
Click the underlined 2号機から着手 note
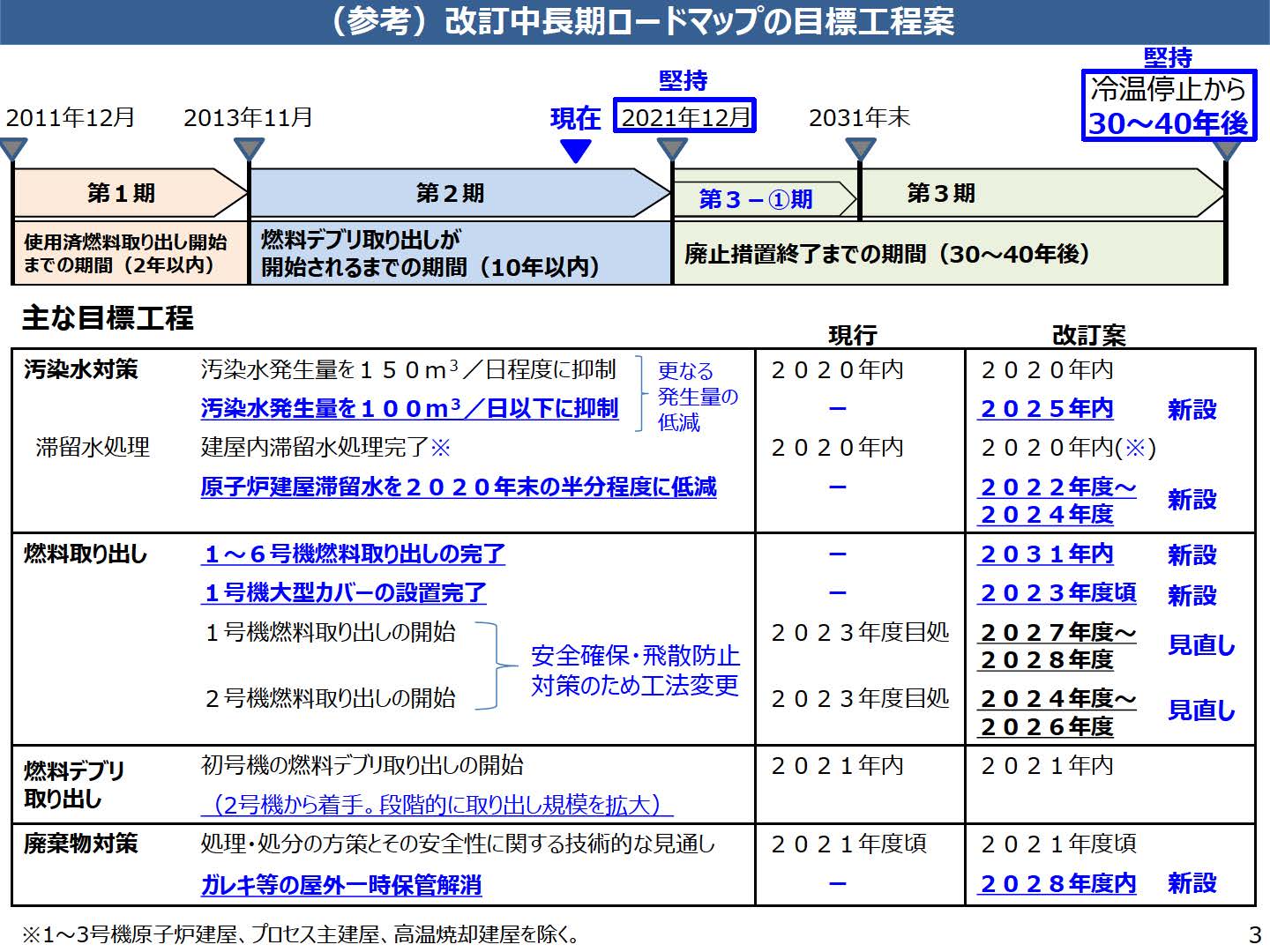pyautogui.click(x=437, y=805)
